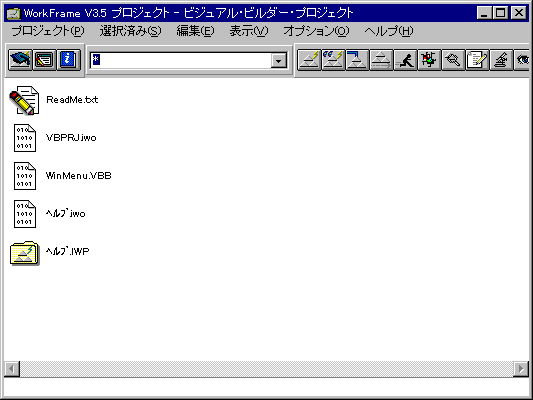Open the 選択済み(S) menu
The image size is (533, 400).
(x=131, y=31)
